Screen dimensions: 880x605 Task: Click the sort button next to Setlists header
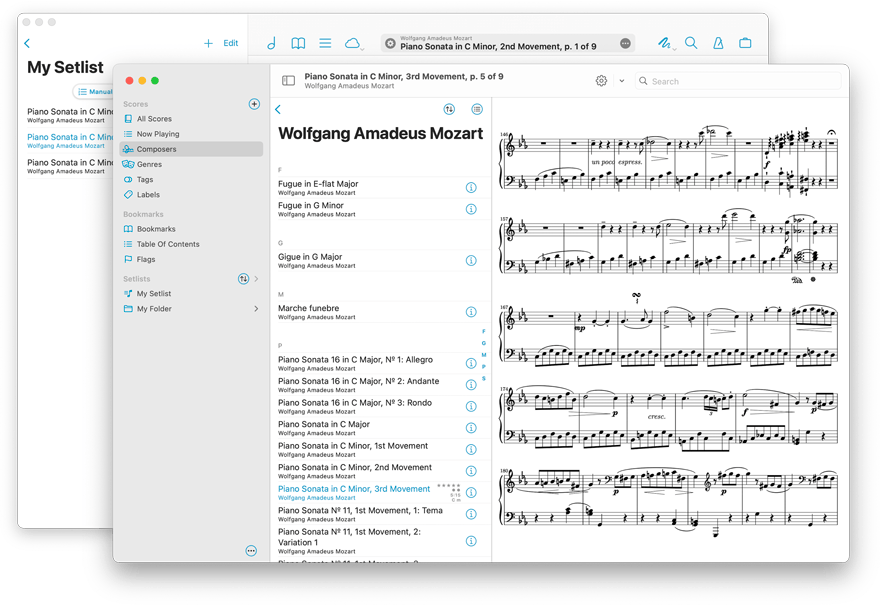243,278
